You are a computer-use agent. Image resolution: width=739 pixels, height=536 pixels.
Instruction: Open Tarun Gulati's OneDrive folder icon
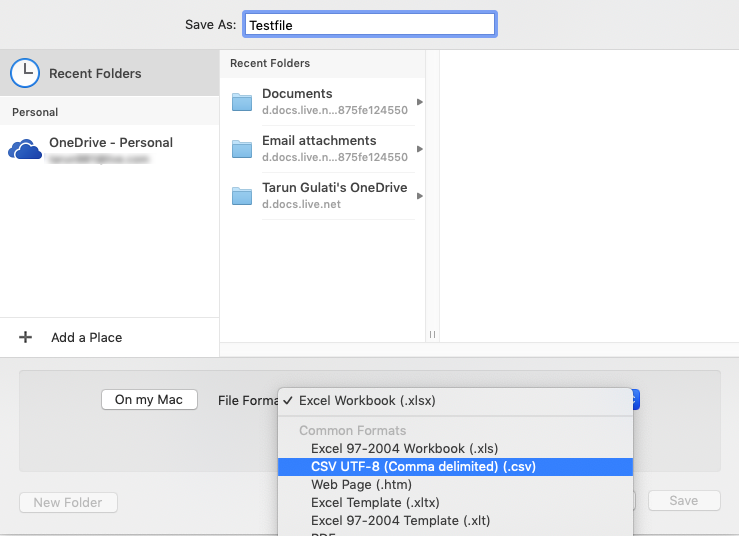click(x=242, y=196)
